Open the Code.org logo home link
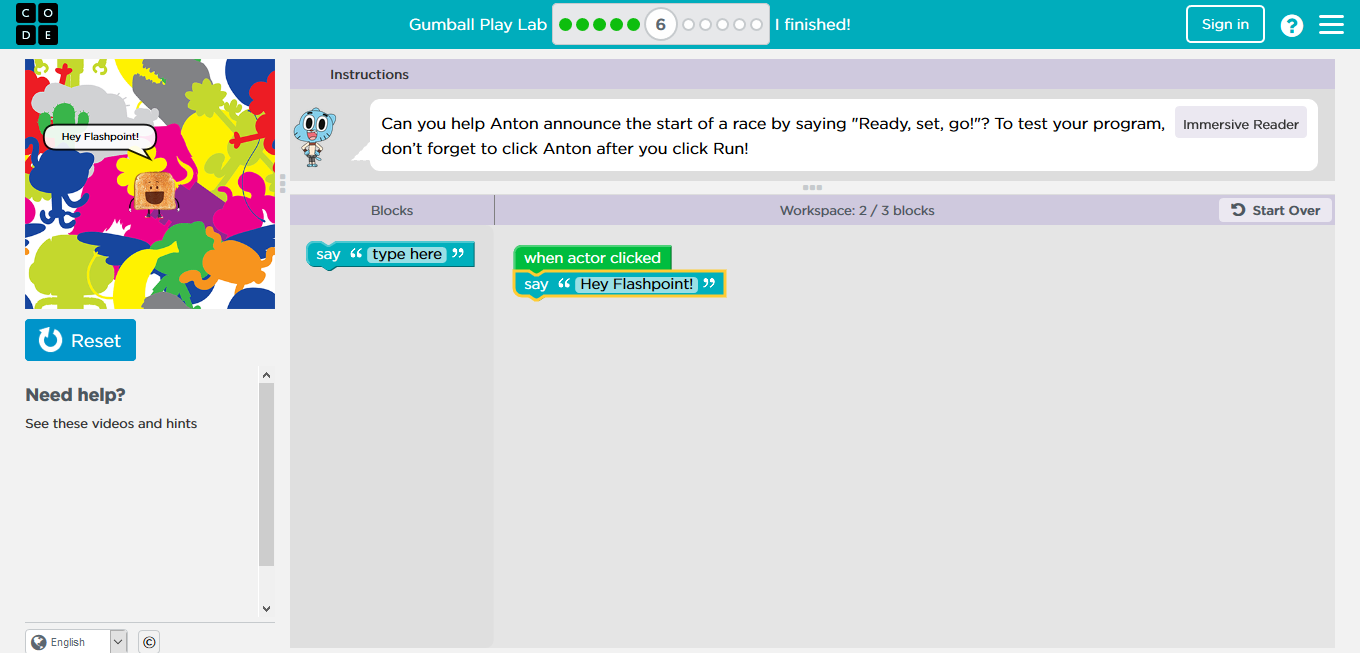Screen dimensions: 1360x653 (37, 24)
